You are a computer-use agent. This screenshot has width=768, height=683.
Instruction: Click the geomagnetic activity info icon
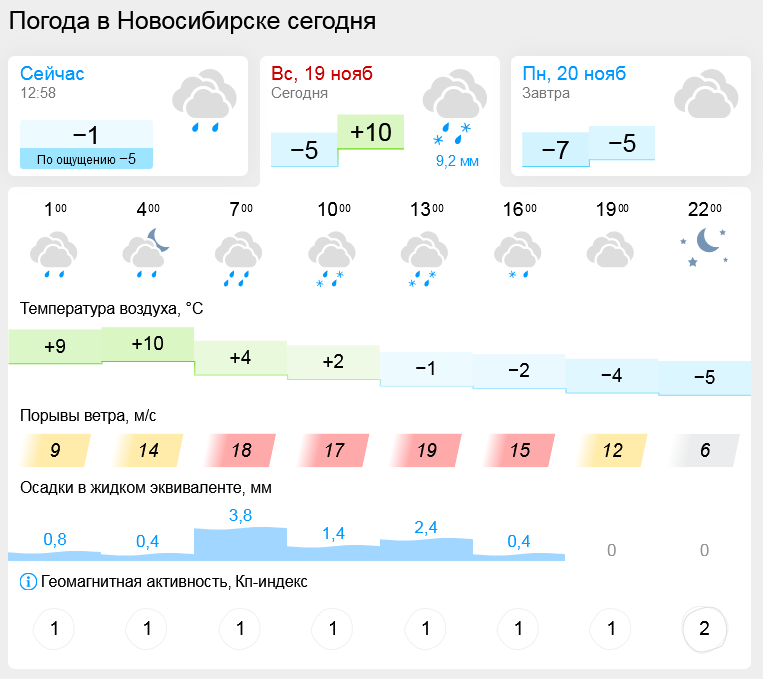tap(27, 582)
